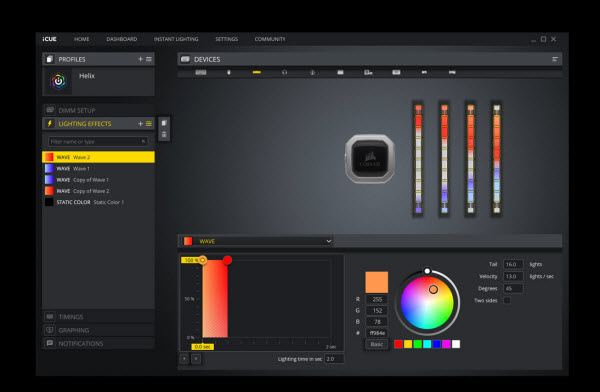
Task: Go to the Instant Lighting tab
Action: click(176, 39)
